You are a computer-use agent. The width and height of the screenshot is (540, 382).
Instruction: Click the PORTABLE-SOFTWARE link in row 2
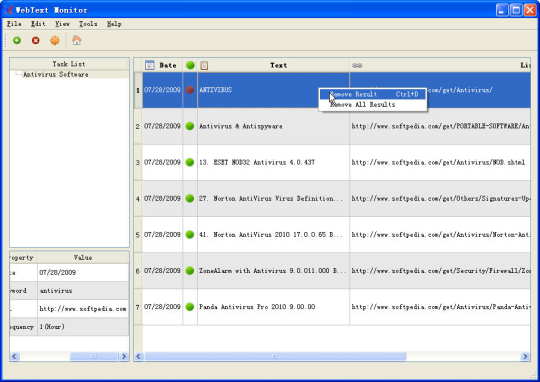pyautogui.click(x=440, y=126)
